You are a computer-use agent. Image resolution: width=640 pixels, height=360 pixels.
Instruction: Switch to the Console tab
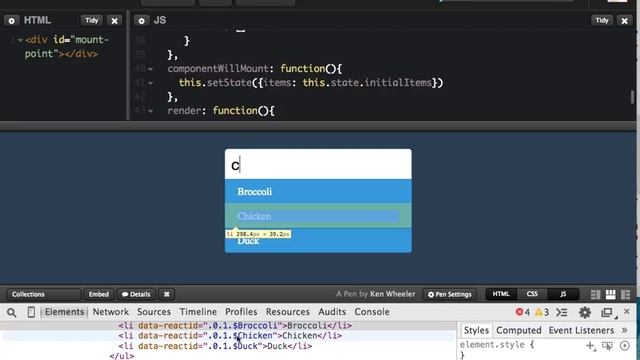pos(372,312)
